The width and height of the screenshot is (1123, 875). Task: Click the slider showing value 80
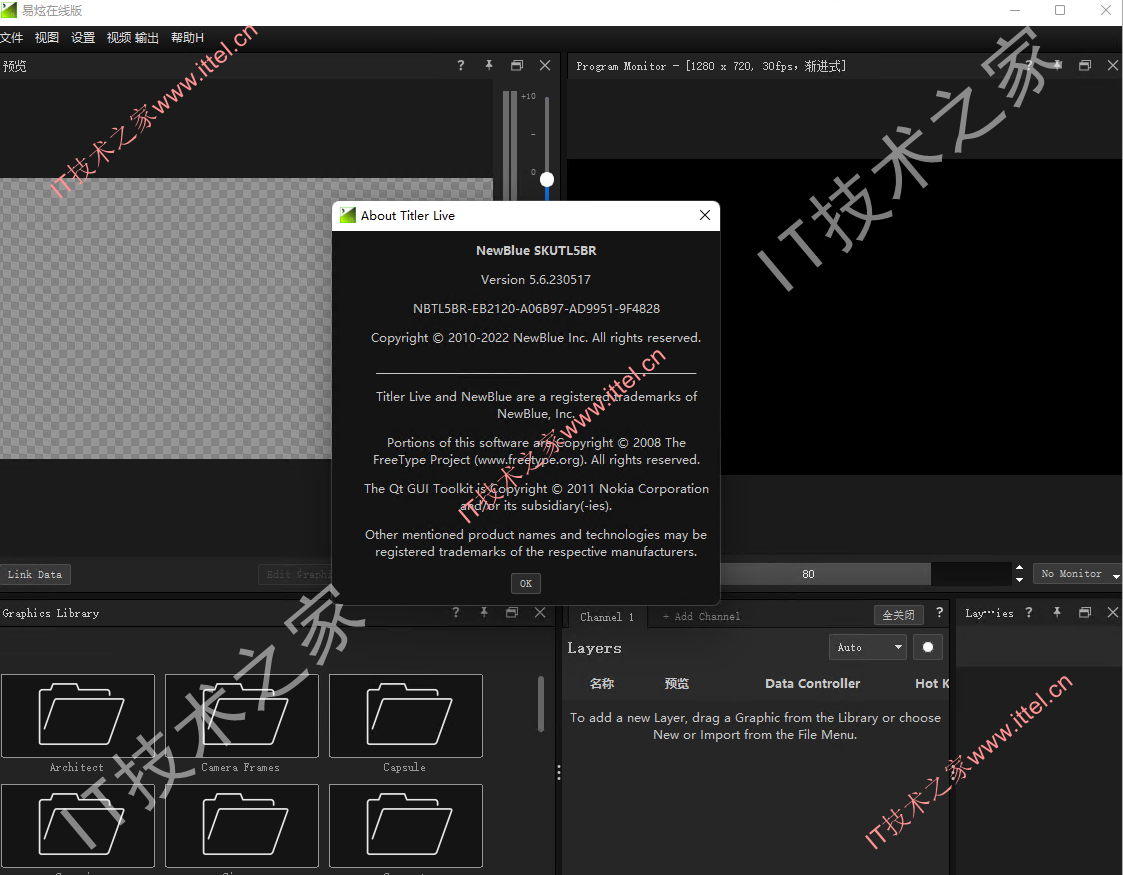pos(808,574)
